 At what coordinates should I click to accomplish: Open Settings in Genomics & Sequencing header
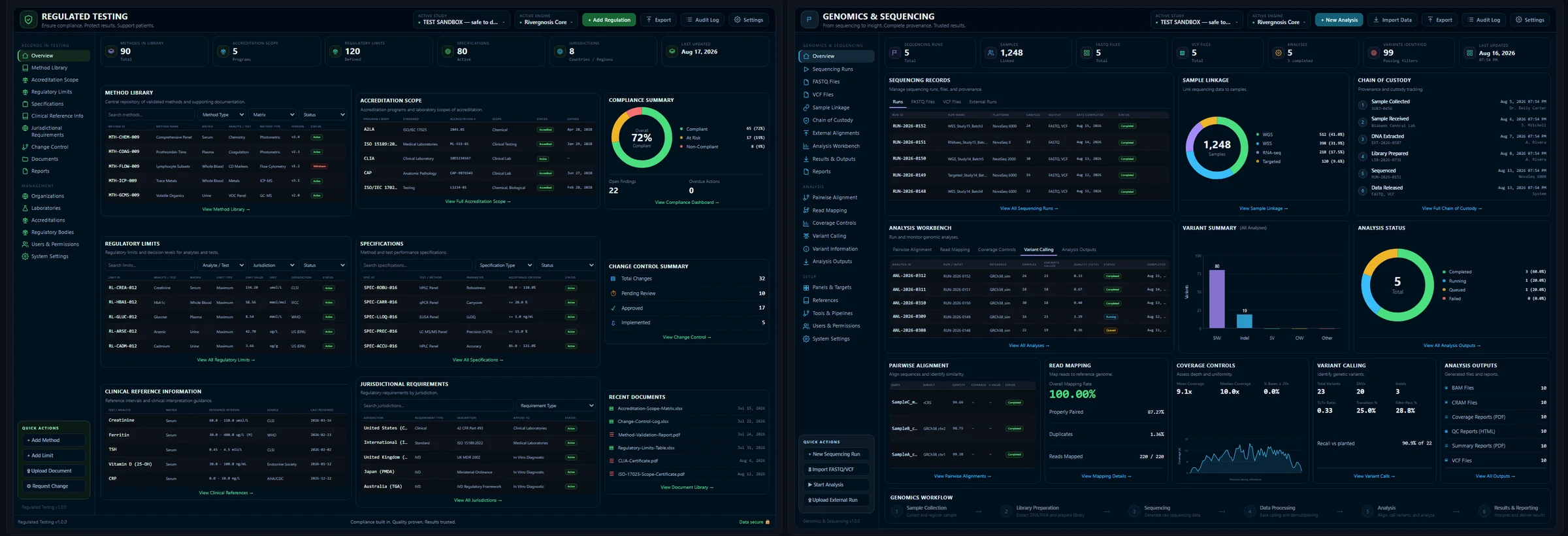tap(1529, 20)
